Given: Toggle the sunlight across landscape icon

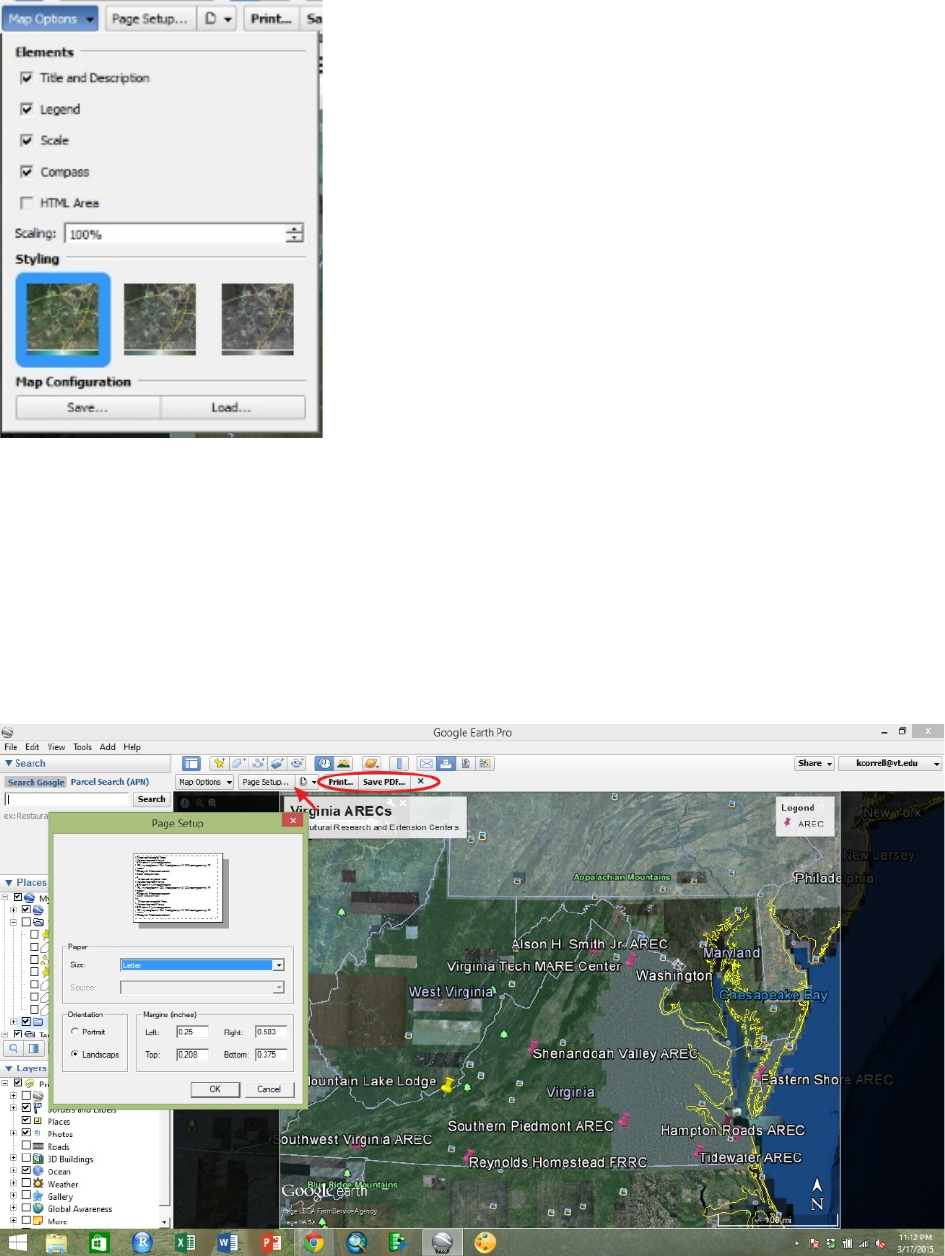Looking at the screenshot, I should pos(343,764).
